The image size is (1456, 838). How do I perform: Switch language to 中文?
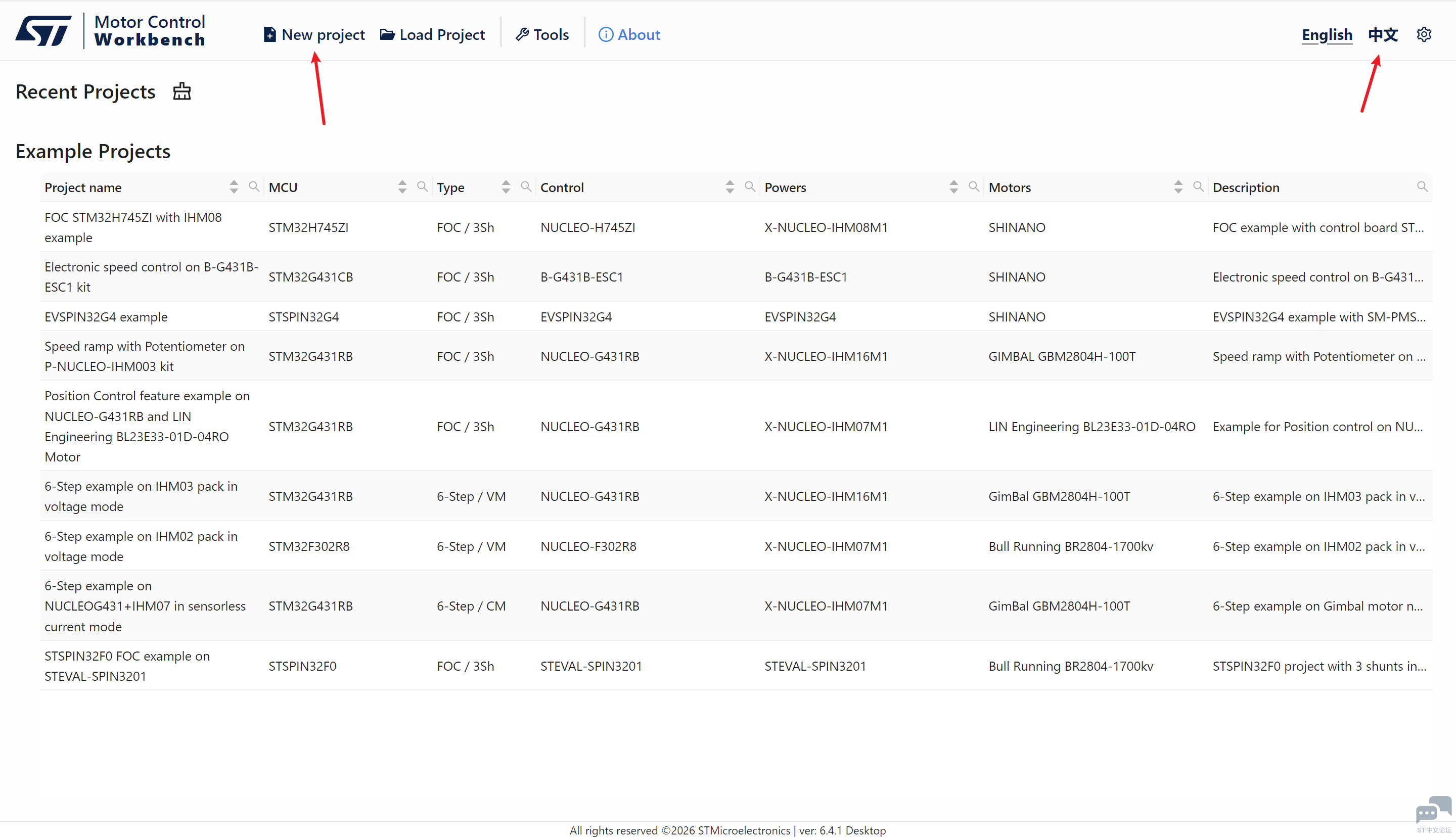(x=1383, y=34)
